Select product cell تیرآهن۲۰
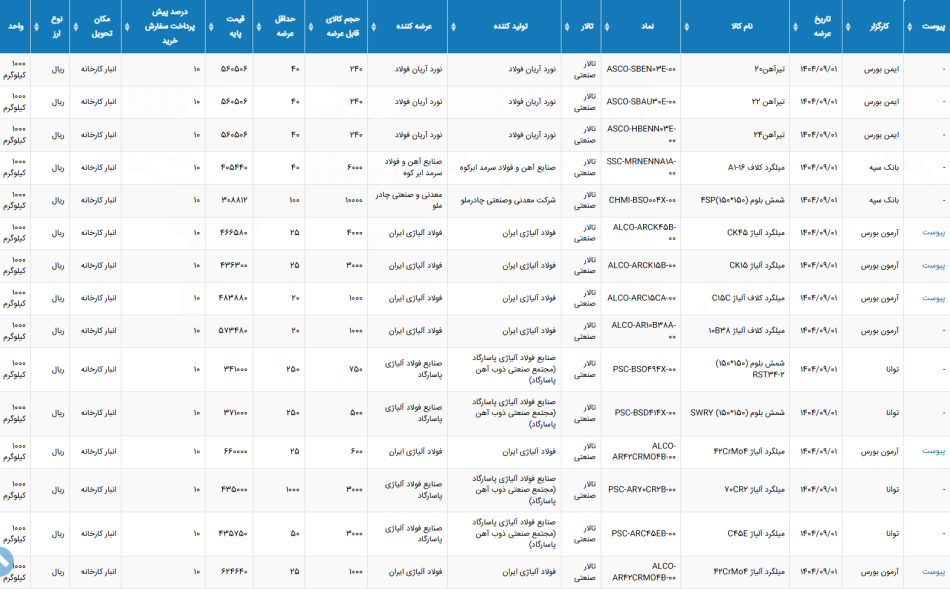 769,69
